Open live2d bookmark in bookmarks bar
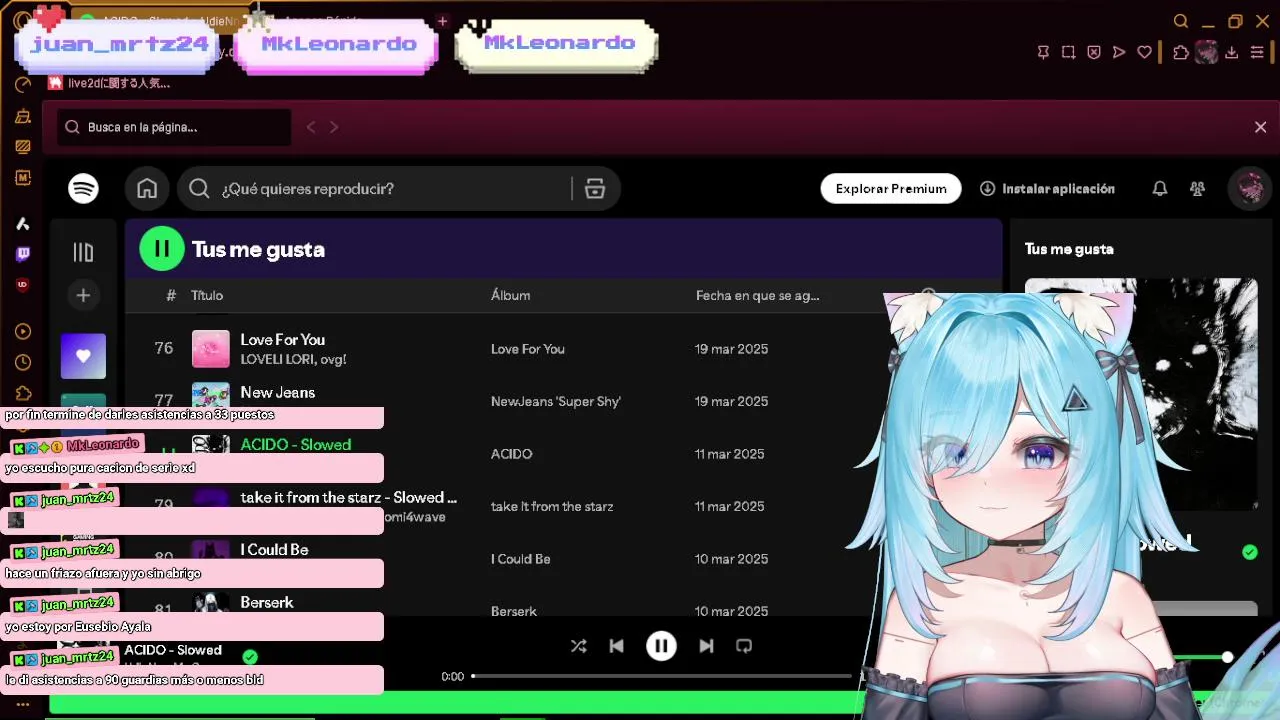This screenshot has width=1280, height=720. click(x=110, y=83)
